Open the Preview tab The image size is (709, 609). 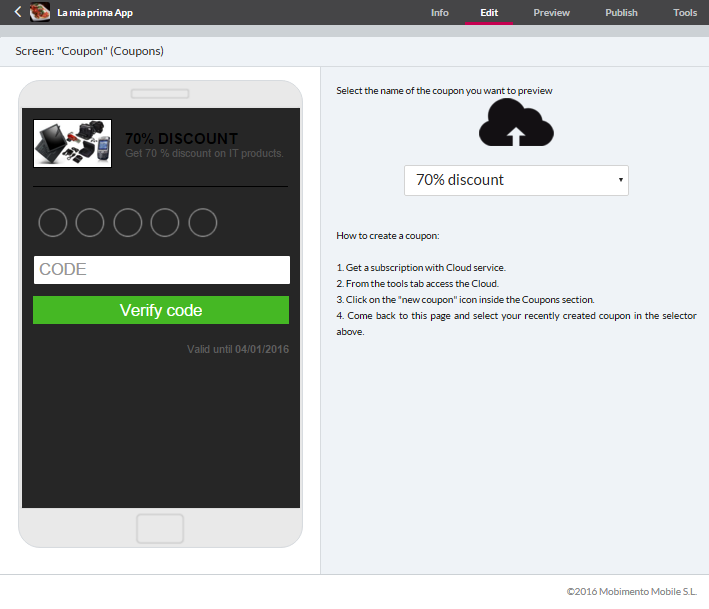[551, 13]
